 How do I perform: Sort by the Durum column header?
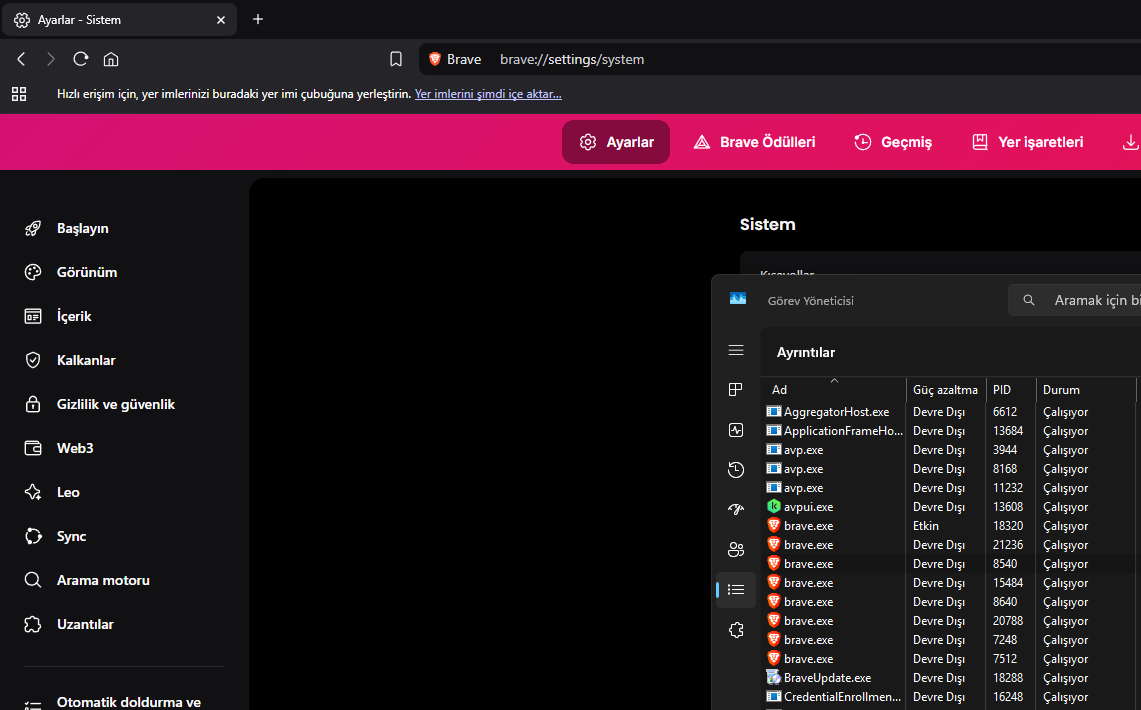point(1086,389)
